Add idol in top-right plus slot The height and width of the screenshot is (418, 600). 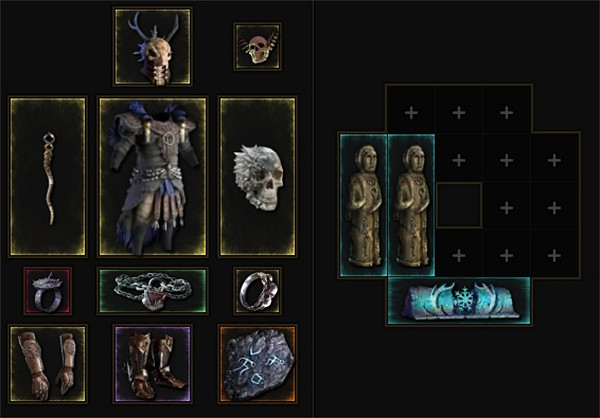(x=507, y=113)
